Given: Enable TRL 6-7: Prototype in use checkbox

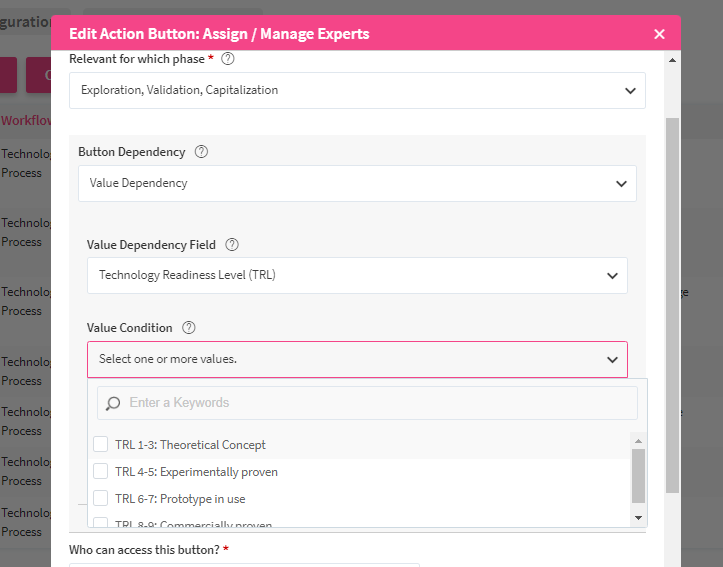Looking at the screenshot, I should coord(101,499).
